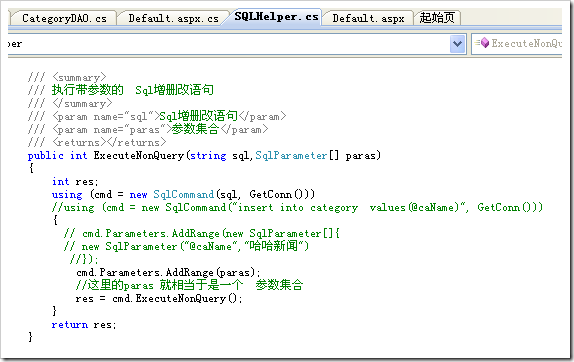Viewport: 574px width, 362px height.
Task: Click the line res = cmd.ExecuteNonQuery();
Action: (x=159, y=299)
